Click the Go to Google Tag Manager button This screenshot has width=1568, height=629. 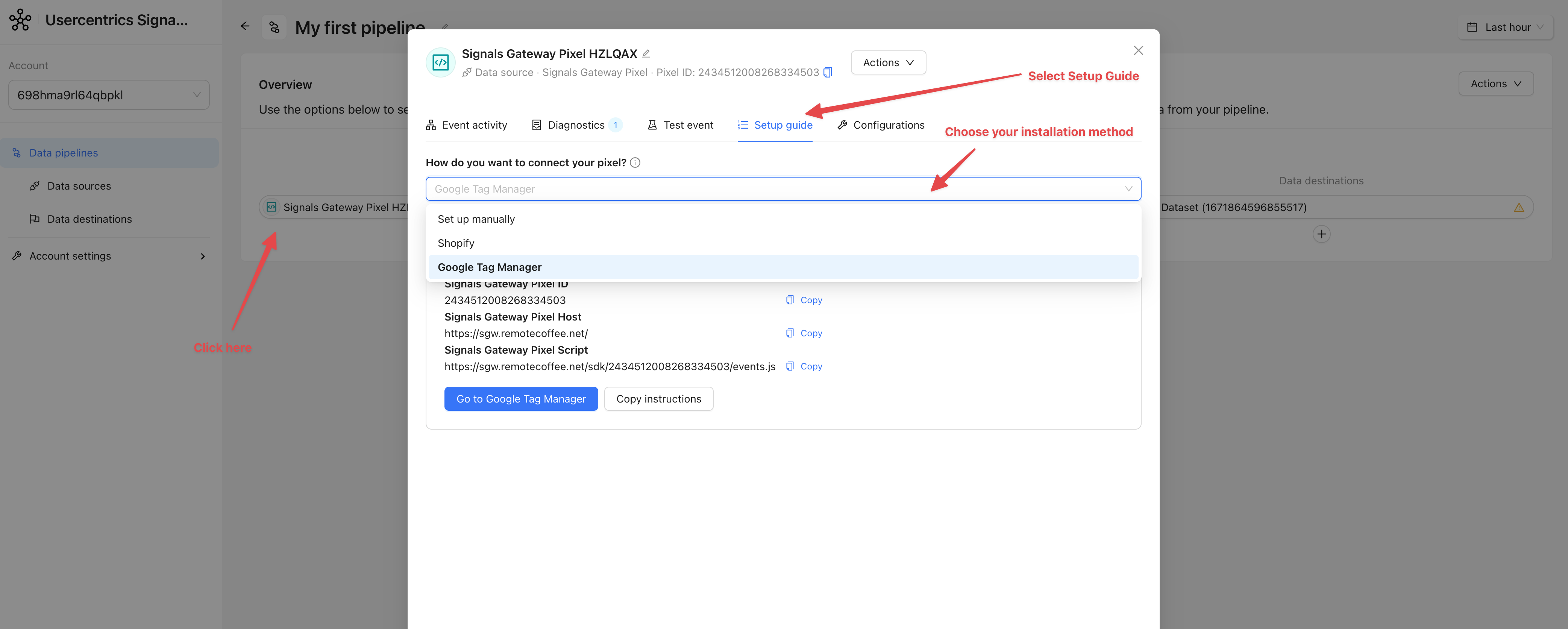(x=520, y=399)
